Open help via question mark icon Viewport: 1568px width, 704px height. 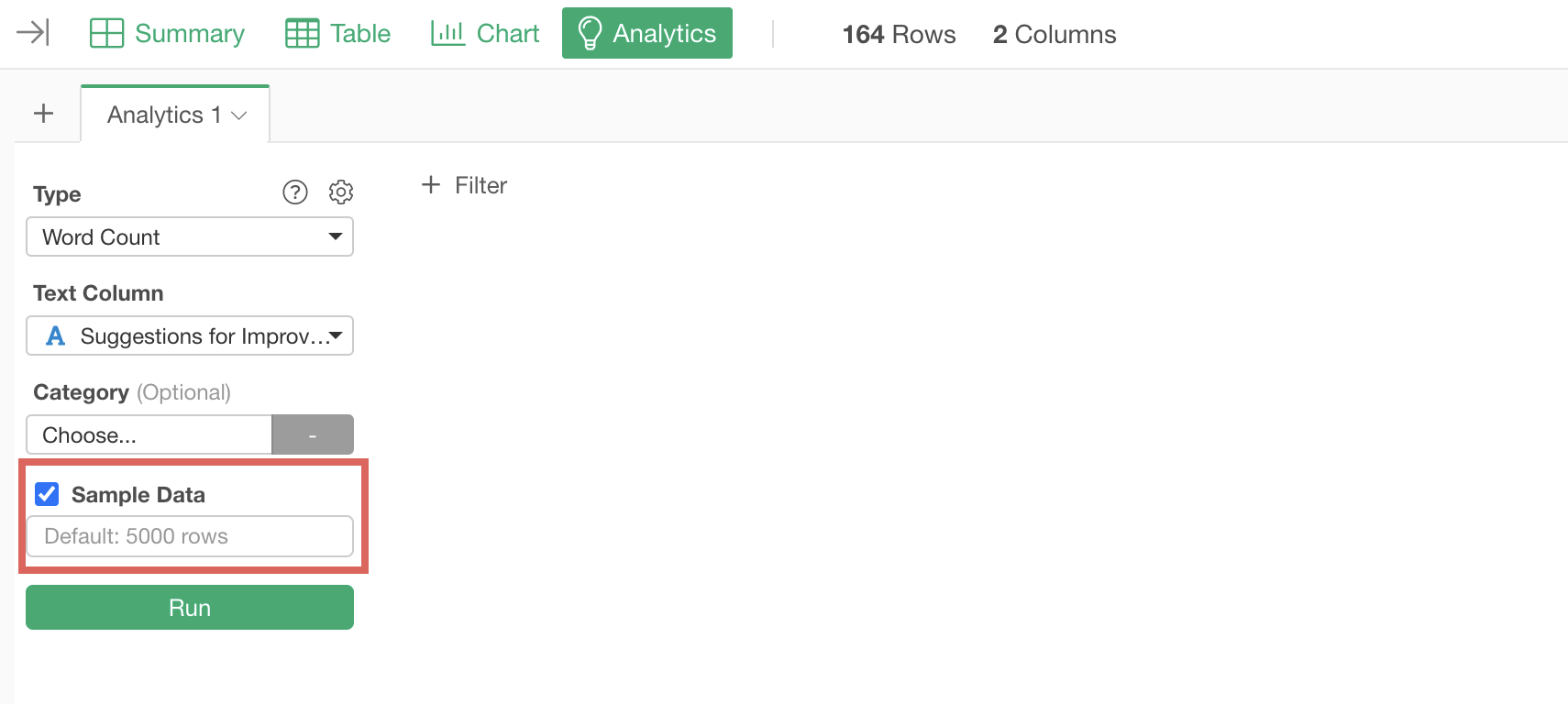pyautogui.click(x=295, y=192)
